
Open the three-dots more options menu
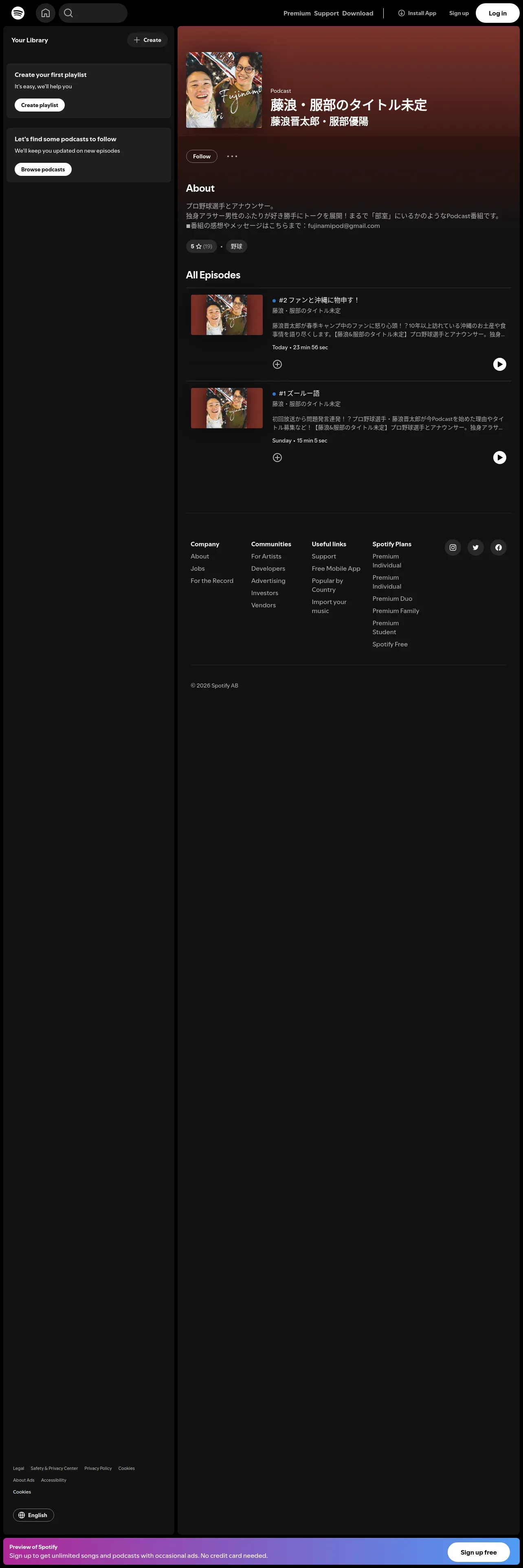[232, 156]
